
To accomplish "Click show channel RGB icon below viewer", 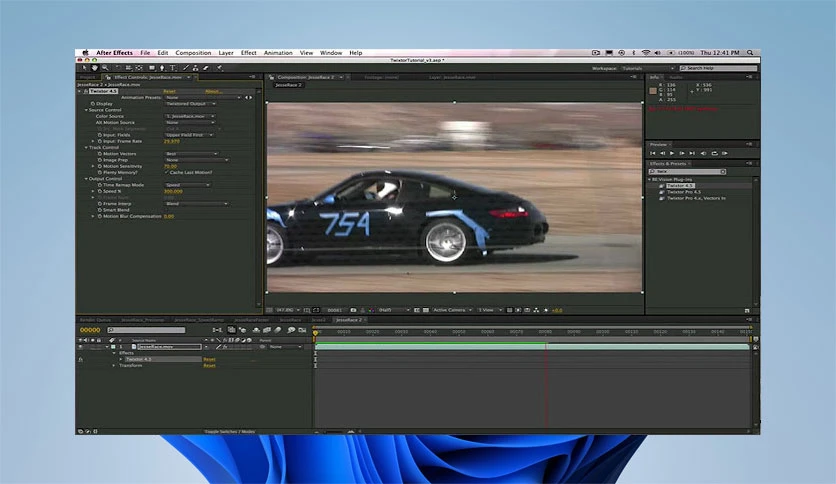I will point(372,310).
